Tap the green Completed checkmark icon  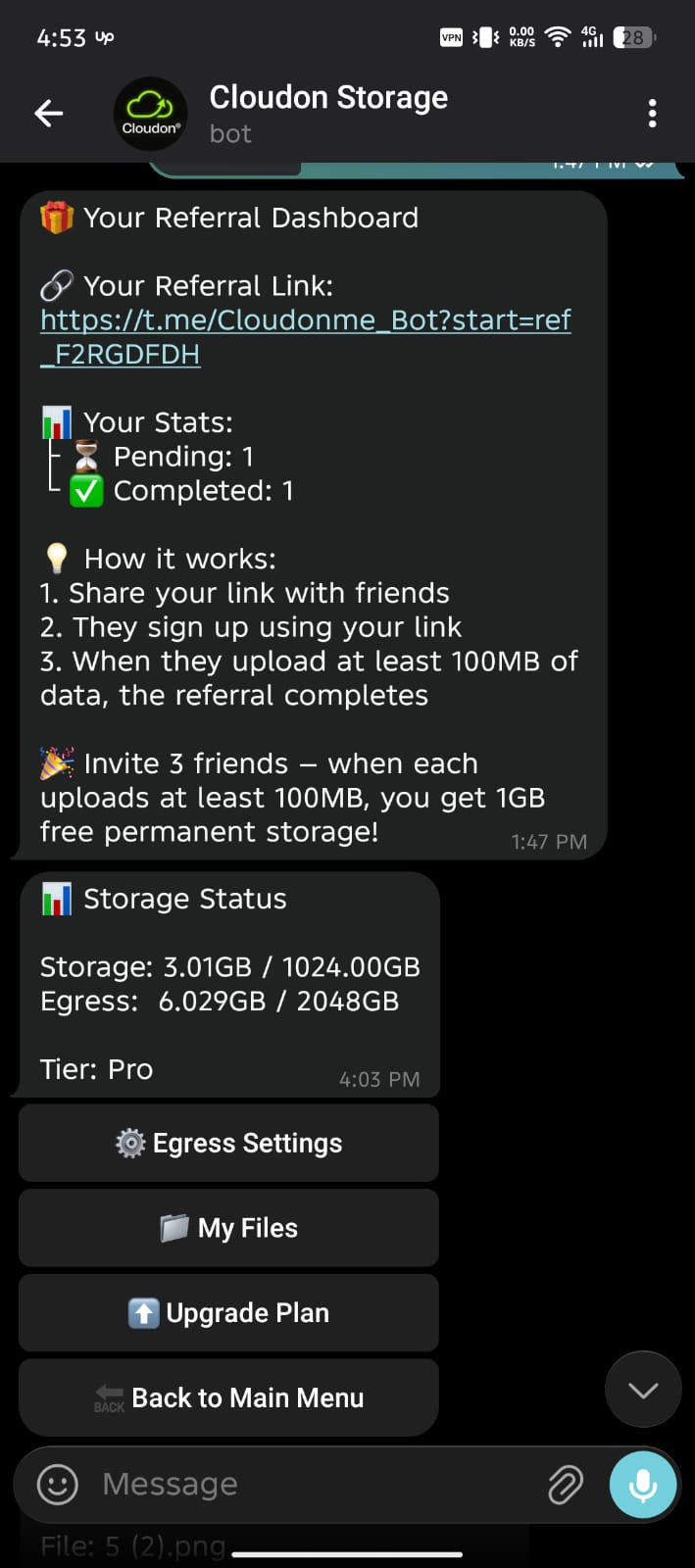pyautogui.click(x=86, y=491)
